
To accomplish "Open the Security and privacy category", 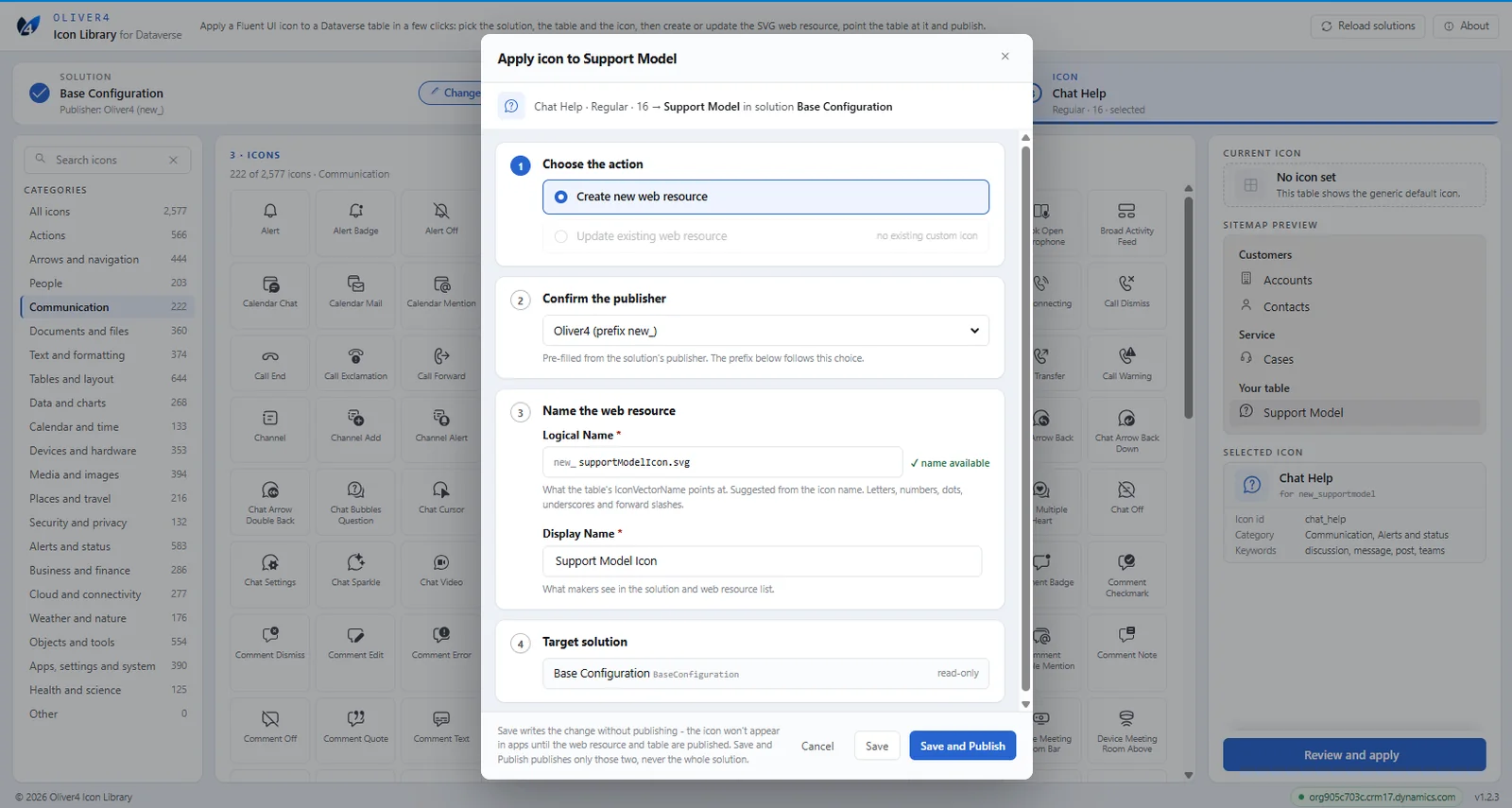I will click(x=108, y=523).
